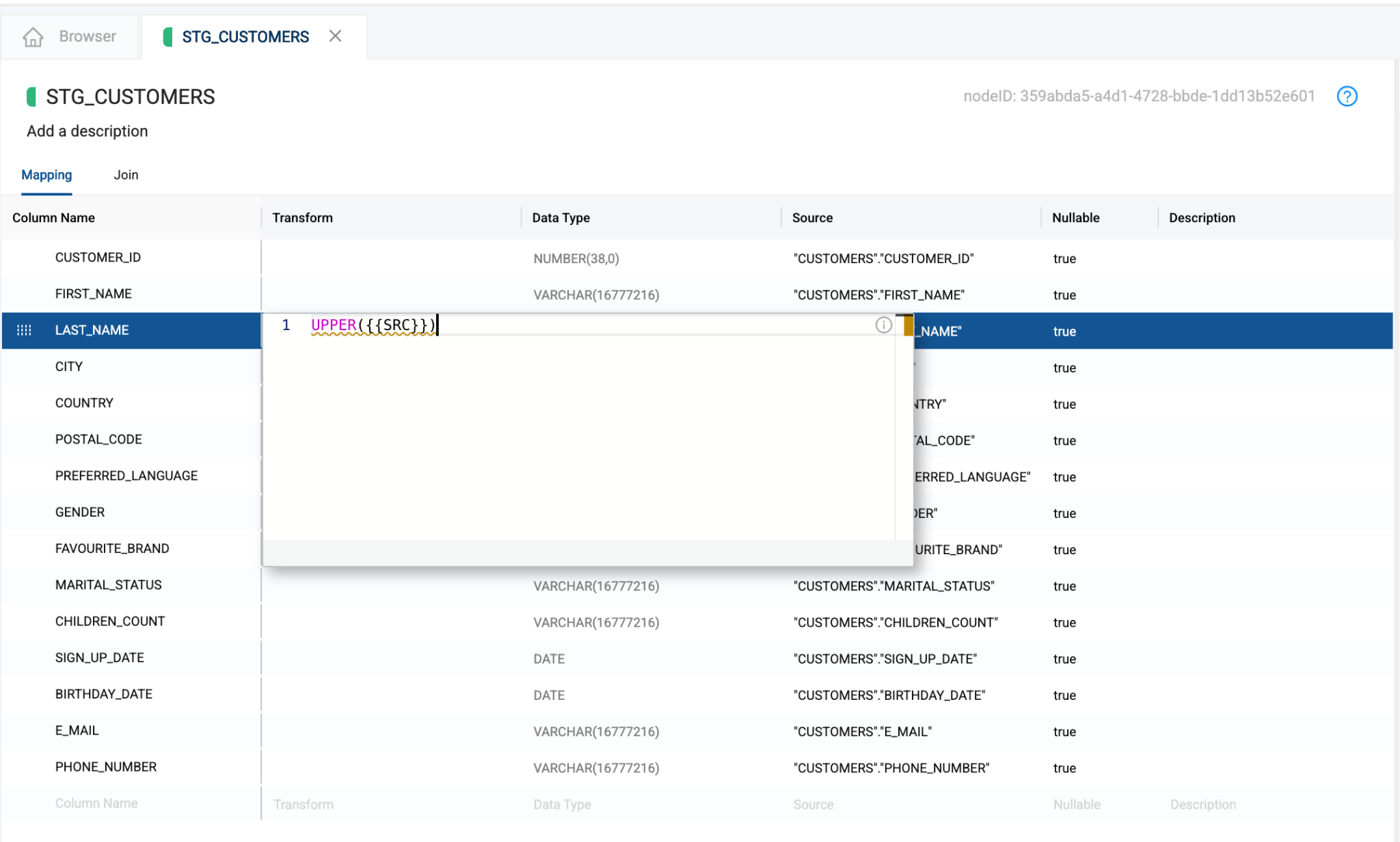Click the "CUSTOMERS"."CUSTOMER_ID" source cell
Viewport: 1400px width, 842px height.
point(883,259)
